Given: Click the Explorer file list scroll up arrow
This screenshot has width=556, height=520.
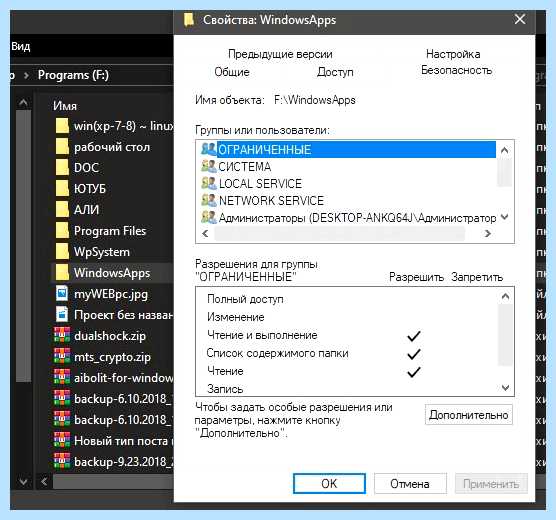Looking at the screenshot, I should (x=23, y=103).
